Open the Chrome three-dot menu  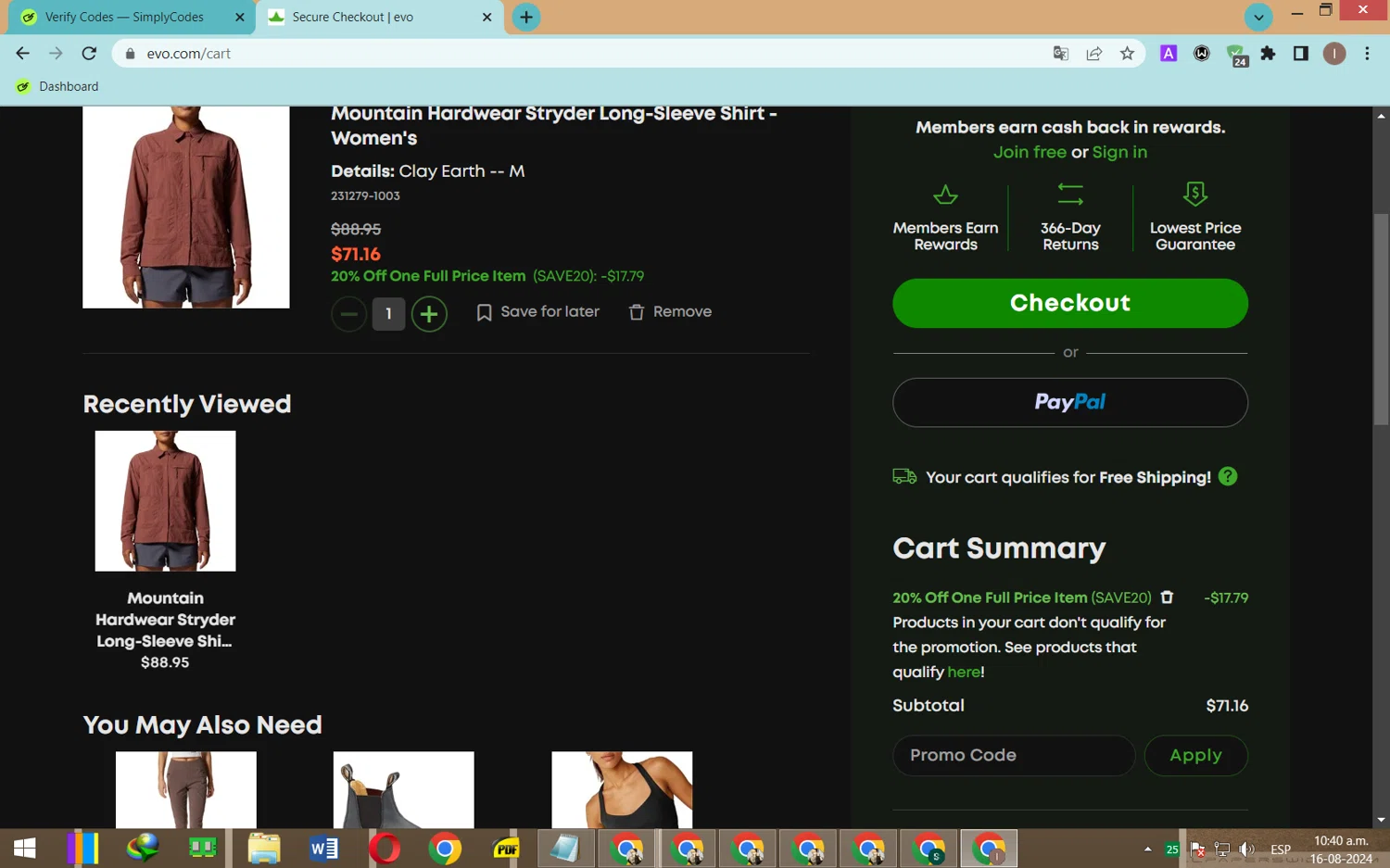pos(1367,54)
